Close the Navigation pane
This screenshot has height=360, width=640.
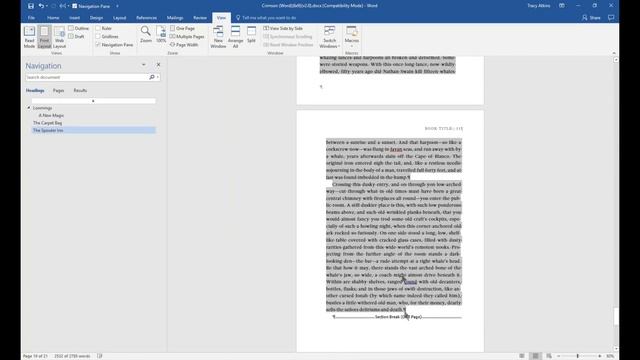(158, 65)
